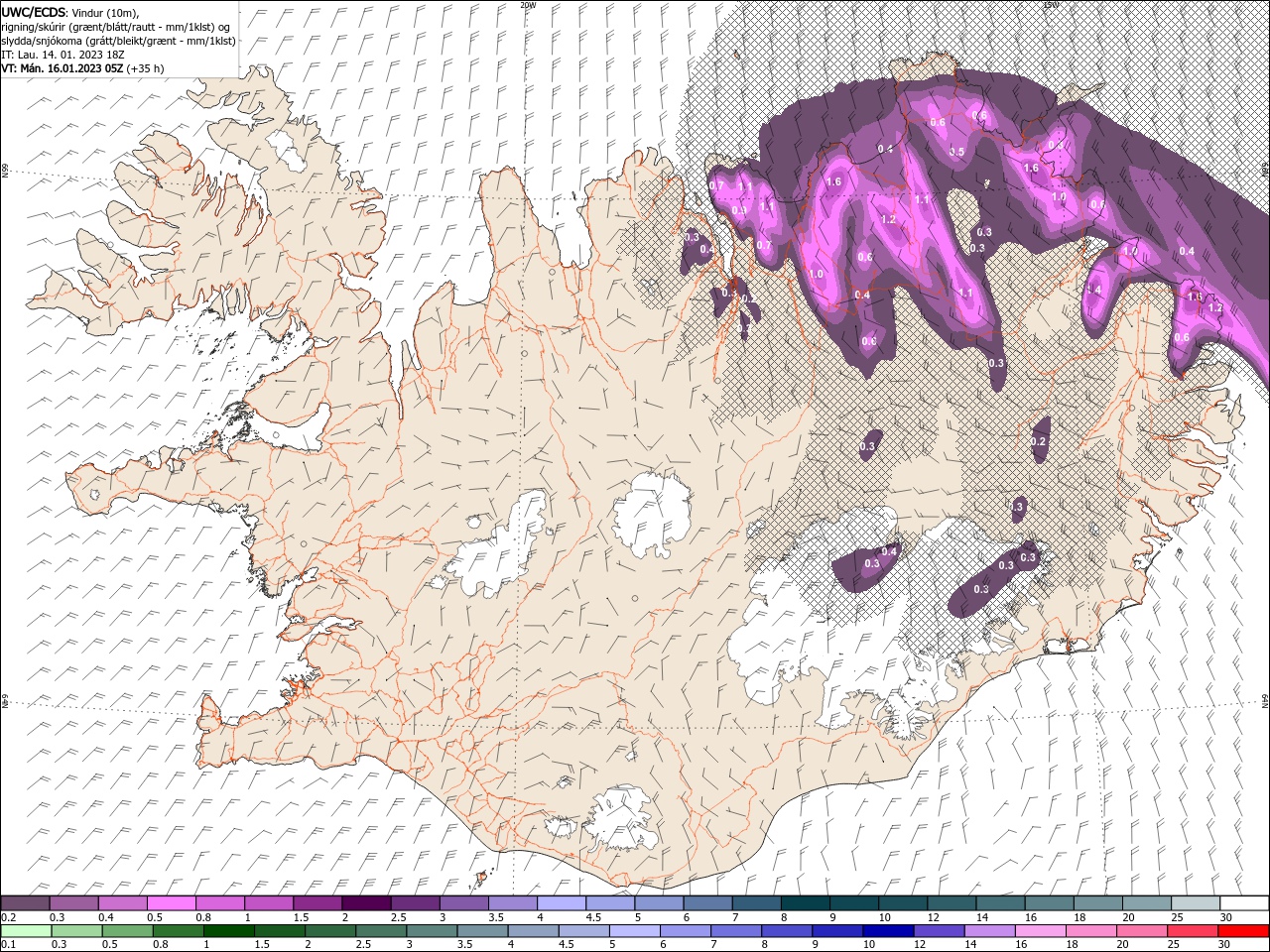Screen dimensions: 1270x952
Task: Click the '0.5' precipitation value in the north
Action: click(956, 152)
